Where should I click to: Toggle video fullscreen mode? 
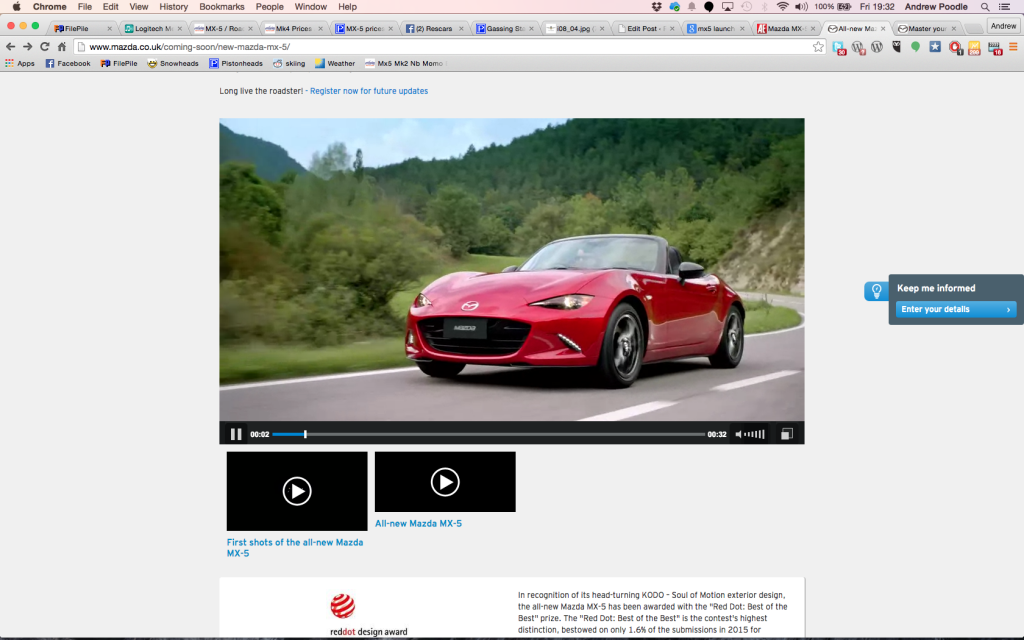point(787,434)
